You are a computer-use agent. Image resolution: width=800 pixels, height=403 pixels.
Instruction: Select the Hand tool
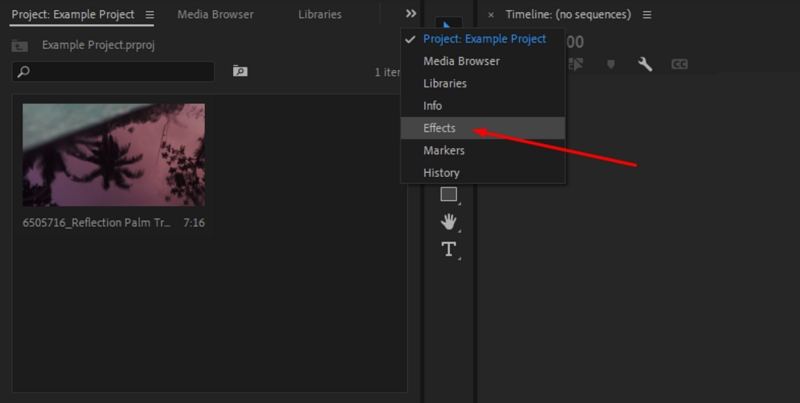[x=449, y=222]
